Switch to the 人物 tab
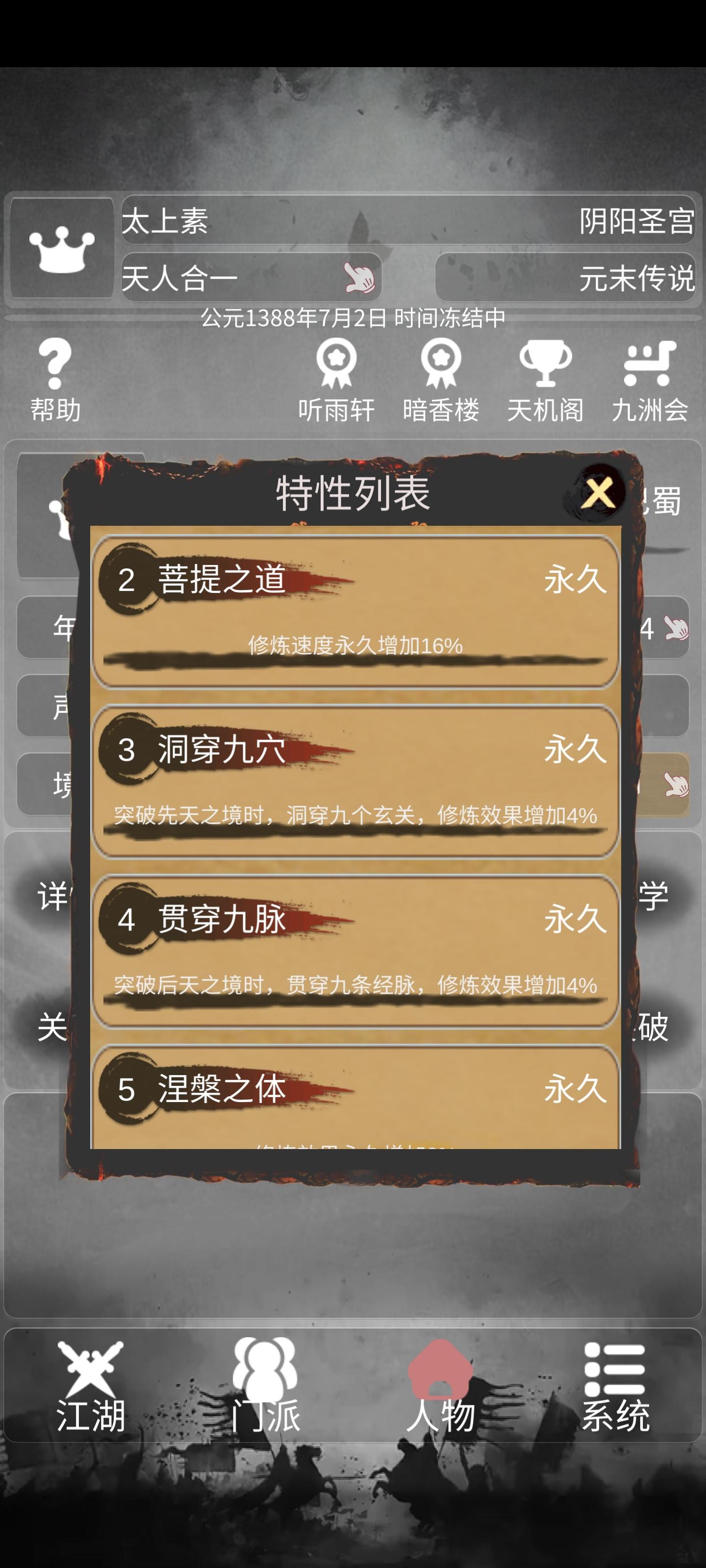The image size is (706, 1568). [x=440, y=1385]
